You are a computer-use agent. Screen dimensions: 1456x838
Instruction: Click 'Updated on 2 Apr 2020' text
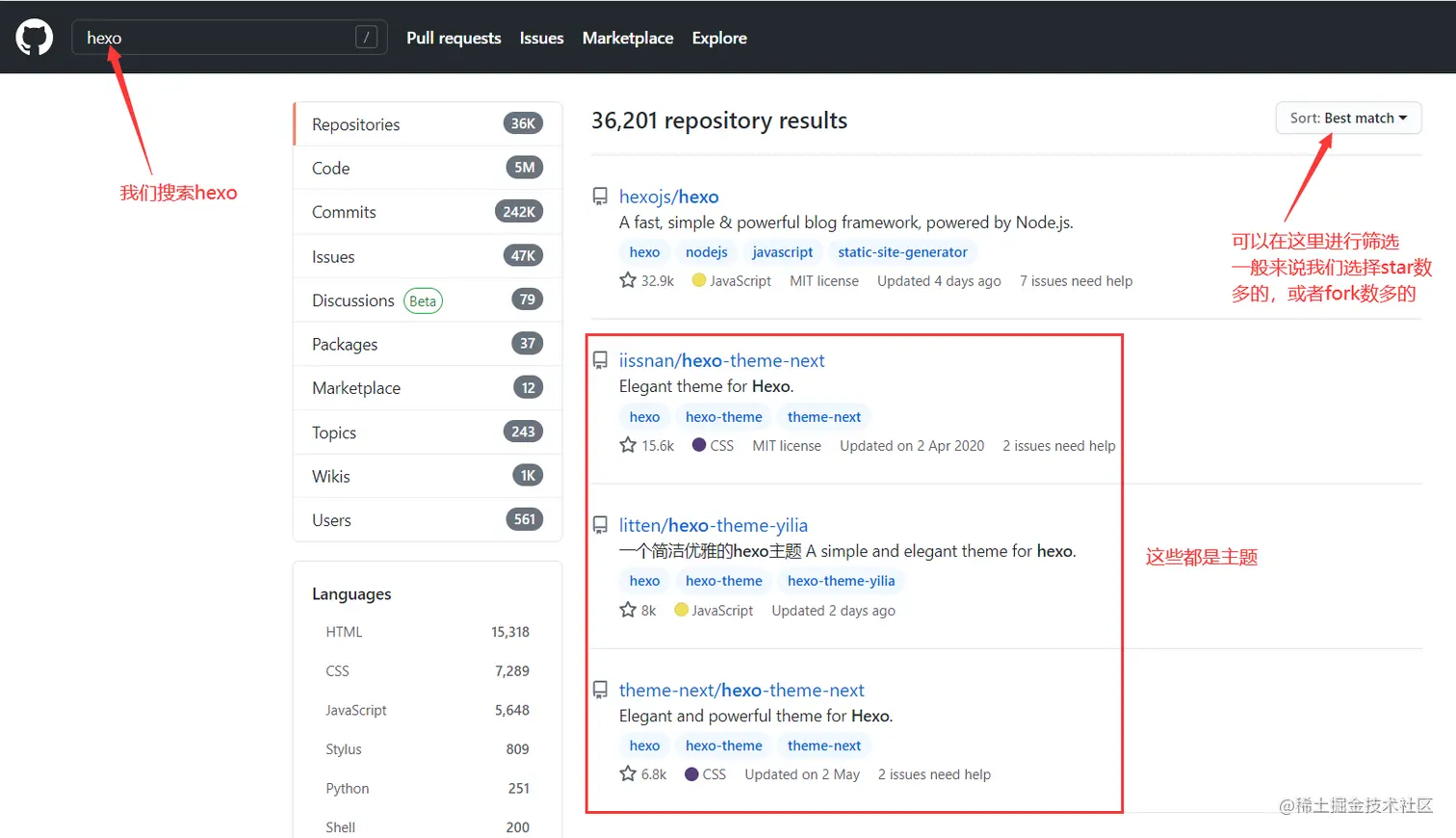click(x=912, y=445)
